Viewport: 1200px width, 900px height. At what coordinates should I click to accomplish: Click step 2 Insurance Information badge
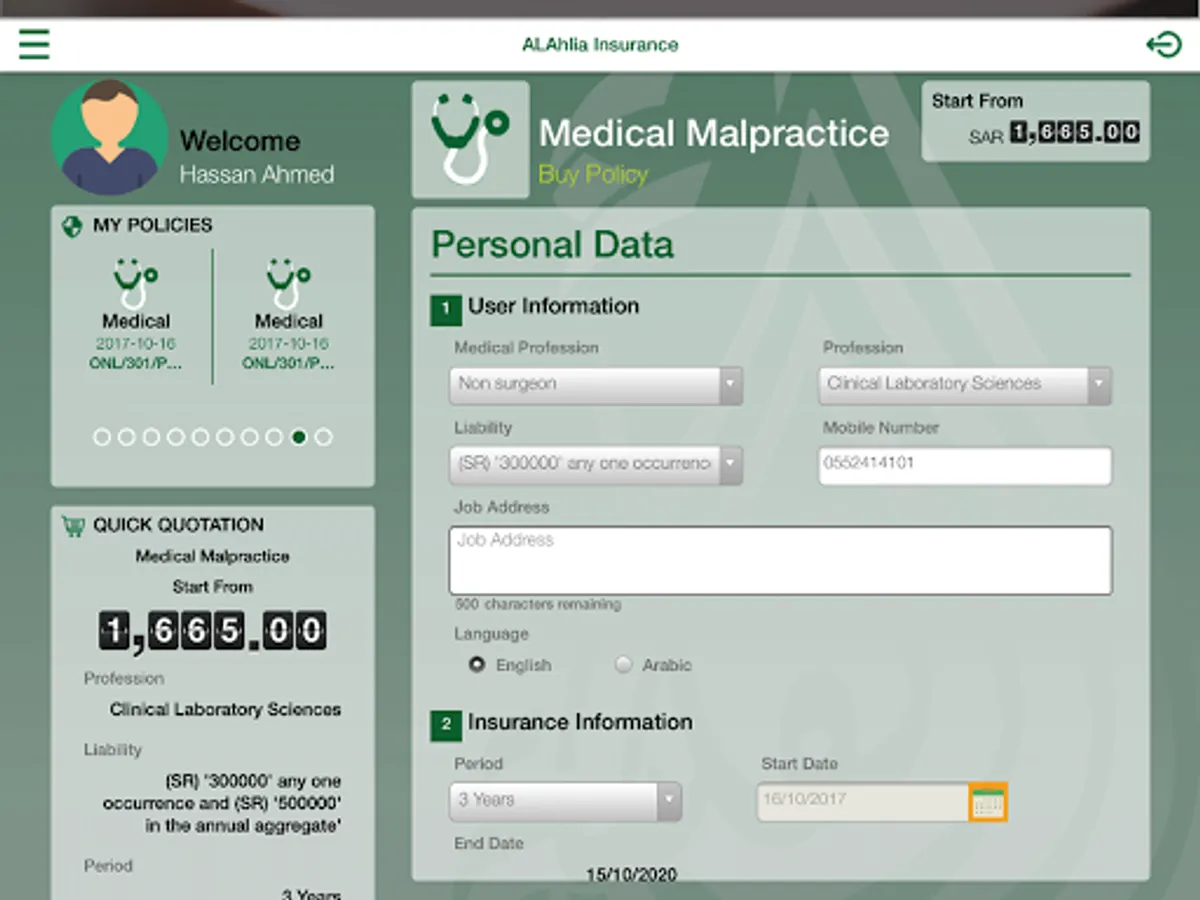click(446, 726)
